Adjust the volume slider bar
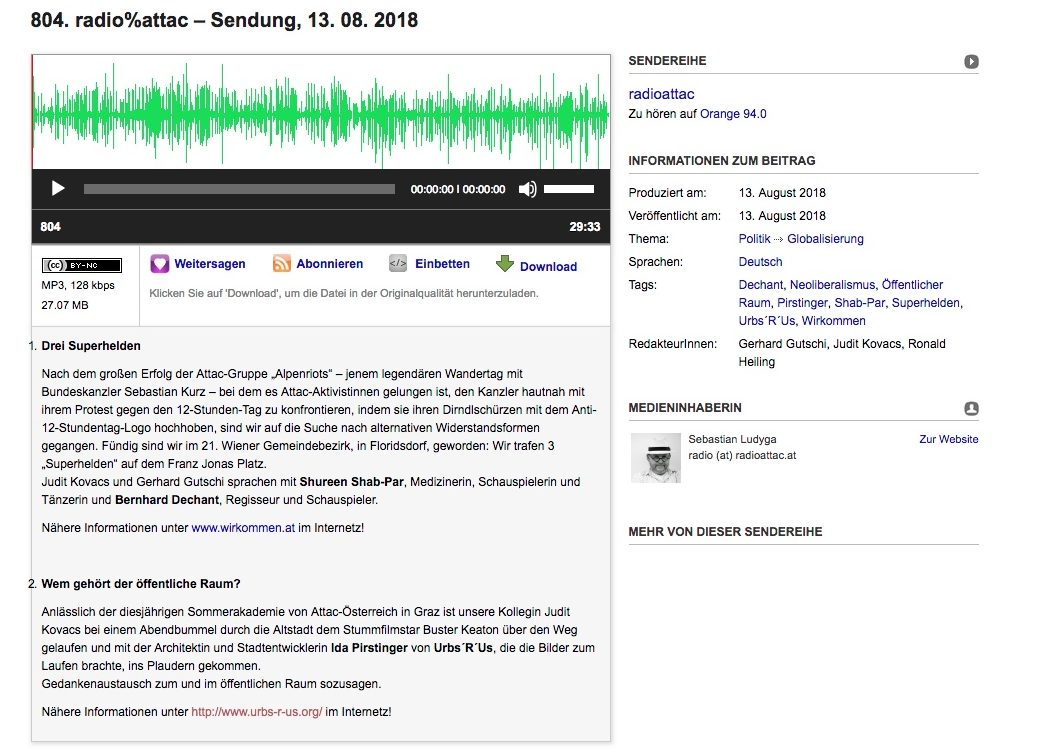This screenshot has width=1047, height=754. point(569,189)
